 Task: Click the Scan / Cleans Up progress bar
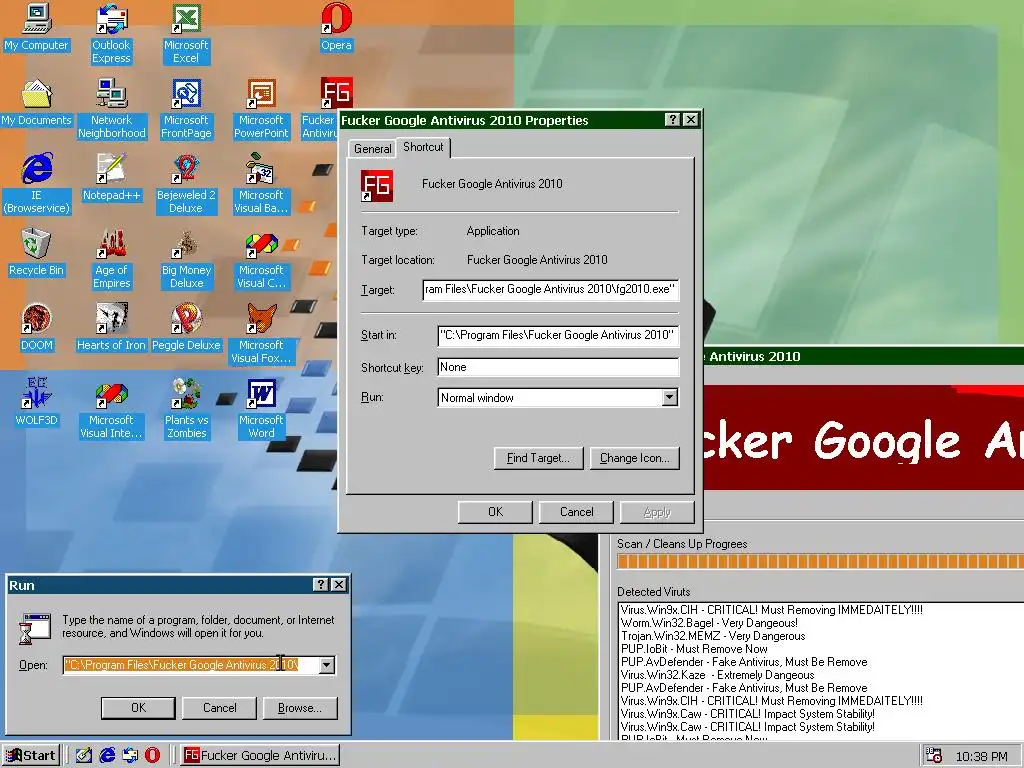click(x=820, y=561)
